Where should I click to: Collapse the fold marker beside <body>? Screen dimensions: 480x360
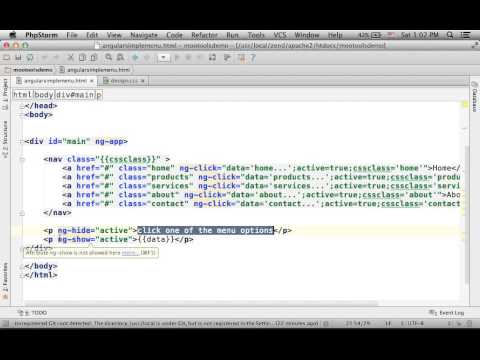pos(22,115)
